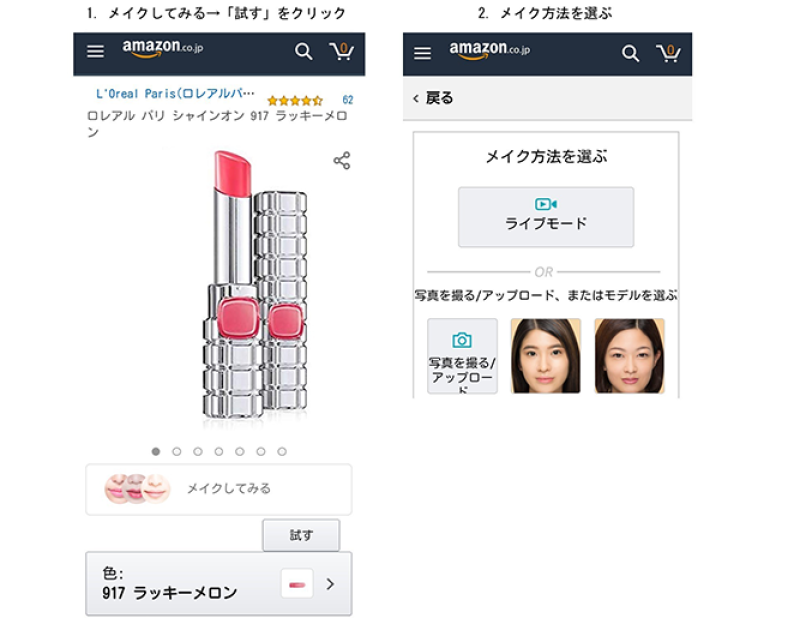The width and height of the screenshot is (812, 630).
Task: Open the hamburger menu on the makeup method screen
Action: point(421,51)
